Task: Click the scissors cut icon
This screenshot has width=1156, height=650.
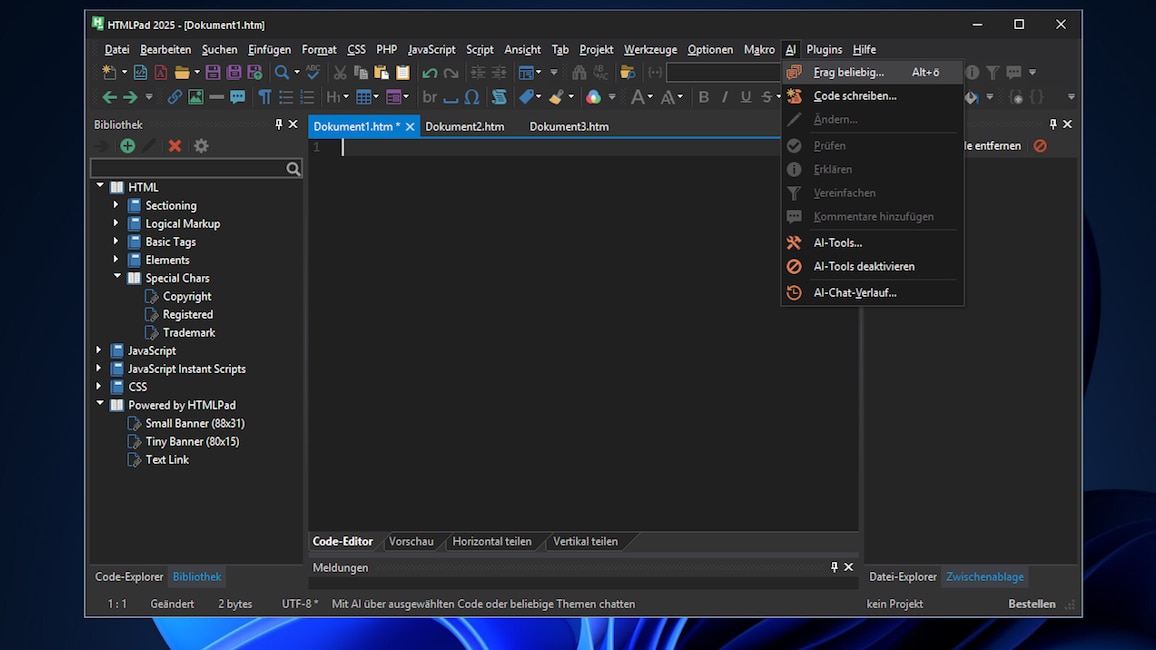Action: [x=340, y=72]
